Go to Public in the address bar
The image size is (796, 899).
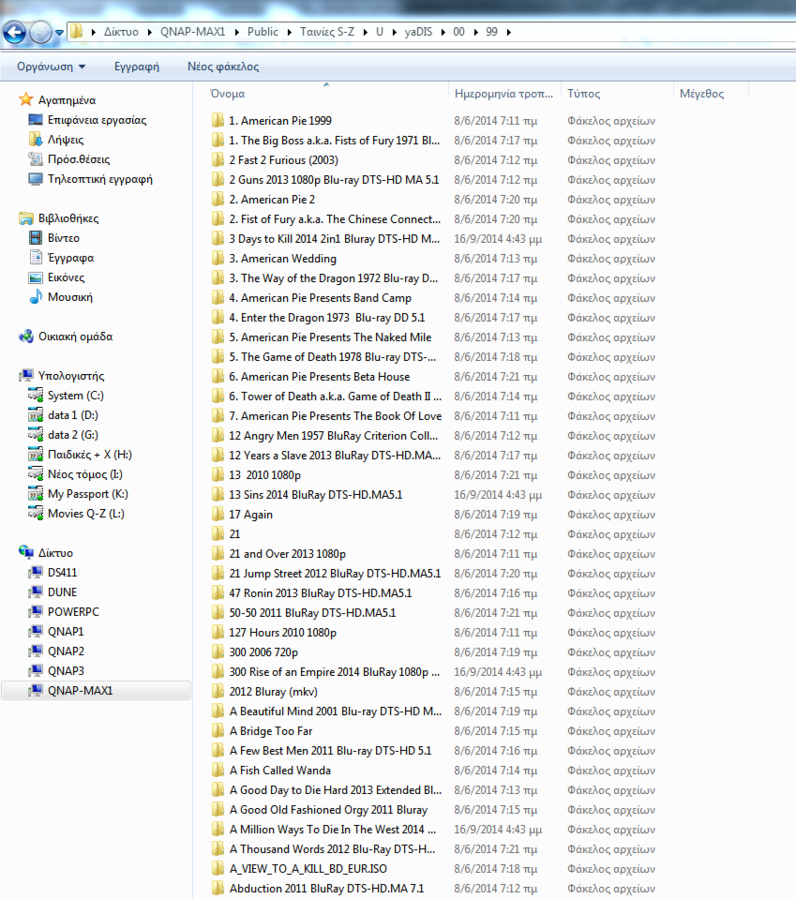click(x=263, y=32)
